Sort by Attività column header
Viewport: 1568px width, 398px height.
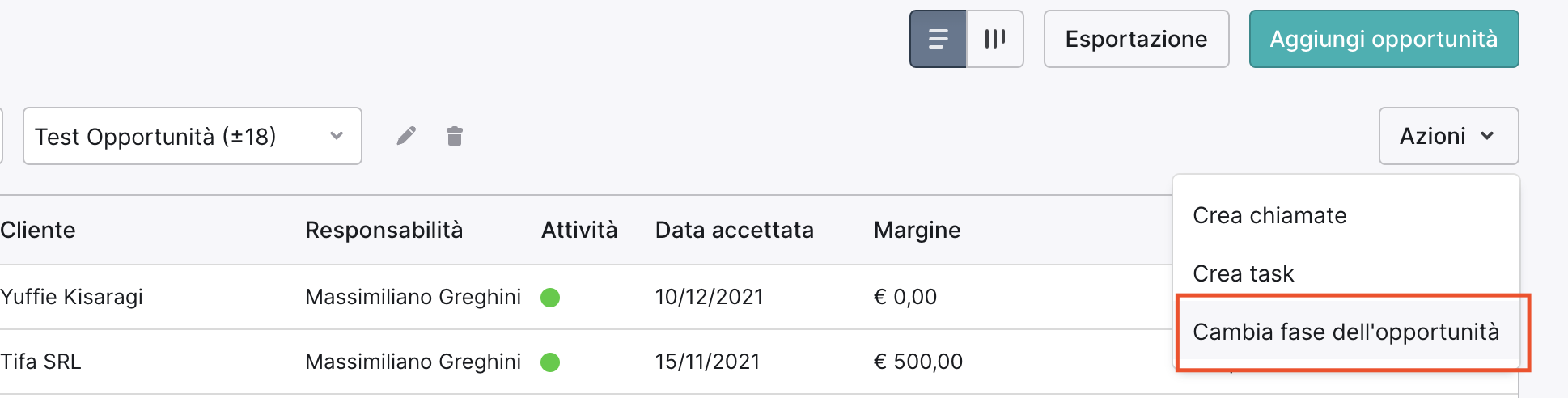click(x=579, y=231)
